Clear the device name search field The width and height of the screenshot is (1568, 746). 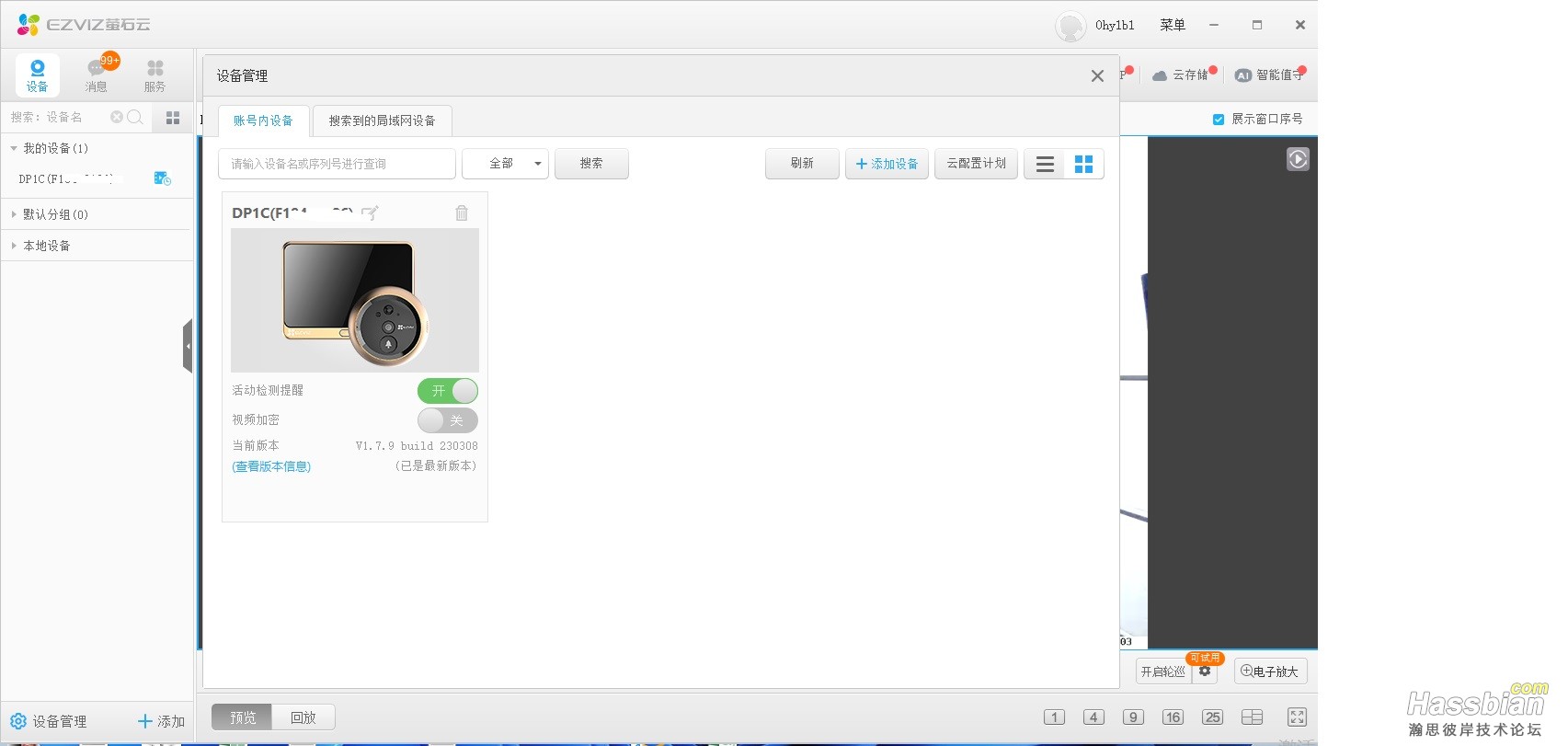pyautogui.click(x=117, y=117)
